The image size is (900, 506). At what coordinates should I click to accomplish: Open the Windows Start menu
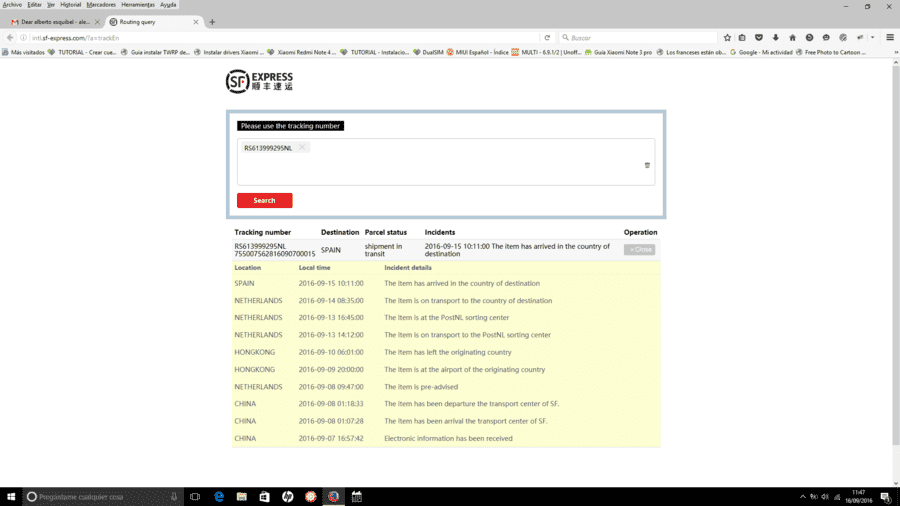click(x=11, y=497)
